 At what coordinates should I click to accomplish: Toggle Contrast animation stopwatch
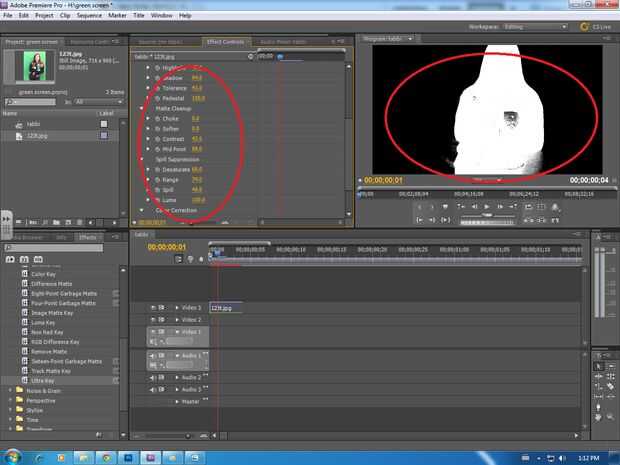point(157,139)
